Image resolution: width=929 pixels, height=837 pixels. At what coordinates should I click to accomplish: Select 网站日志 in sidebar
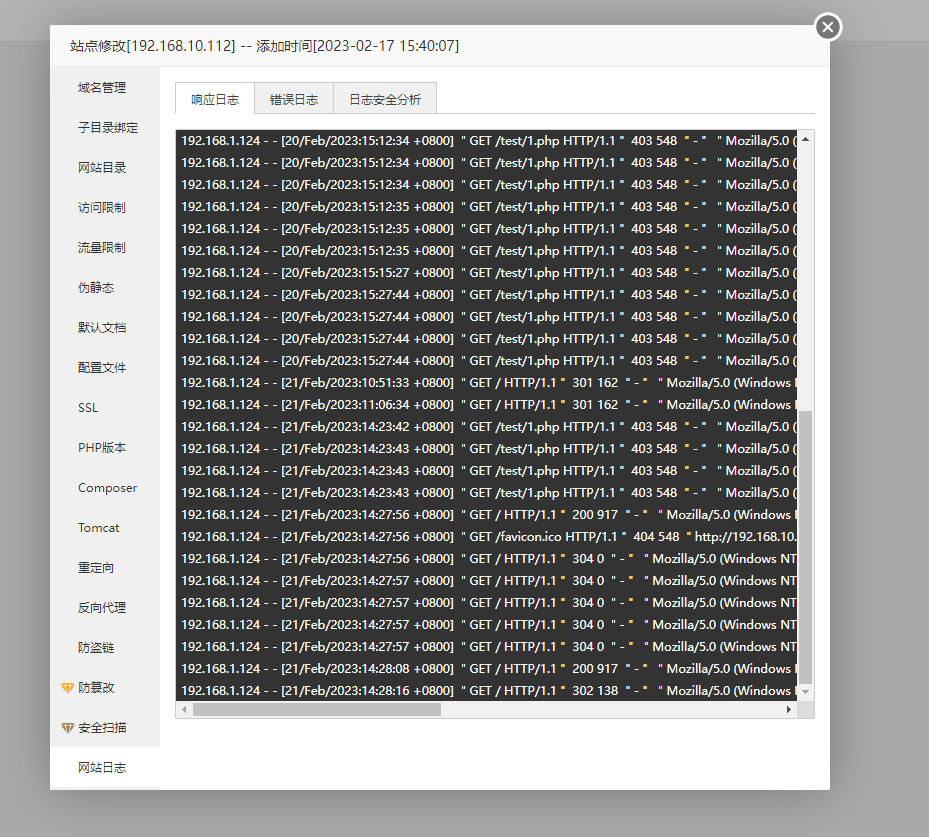102,768
